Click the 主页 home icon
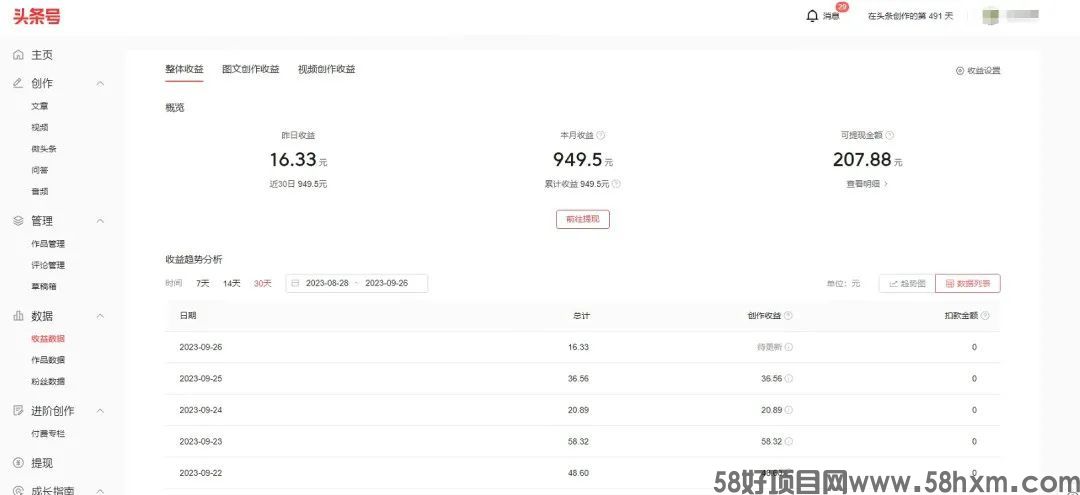This screenshot has width=1080, height=495. coord(19,55)
